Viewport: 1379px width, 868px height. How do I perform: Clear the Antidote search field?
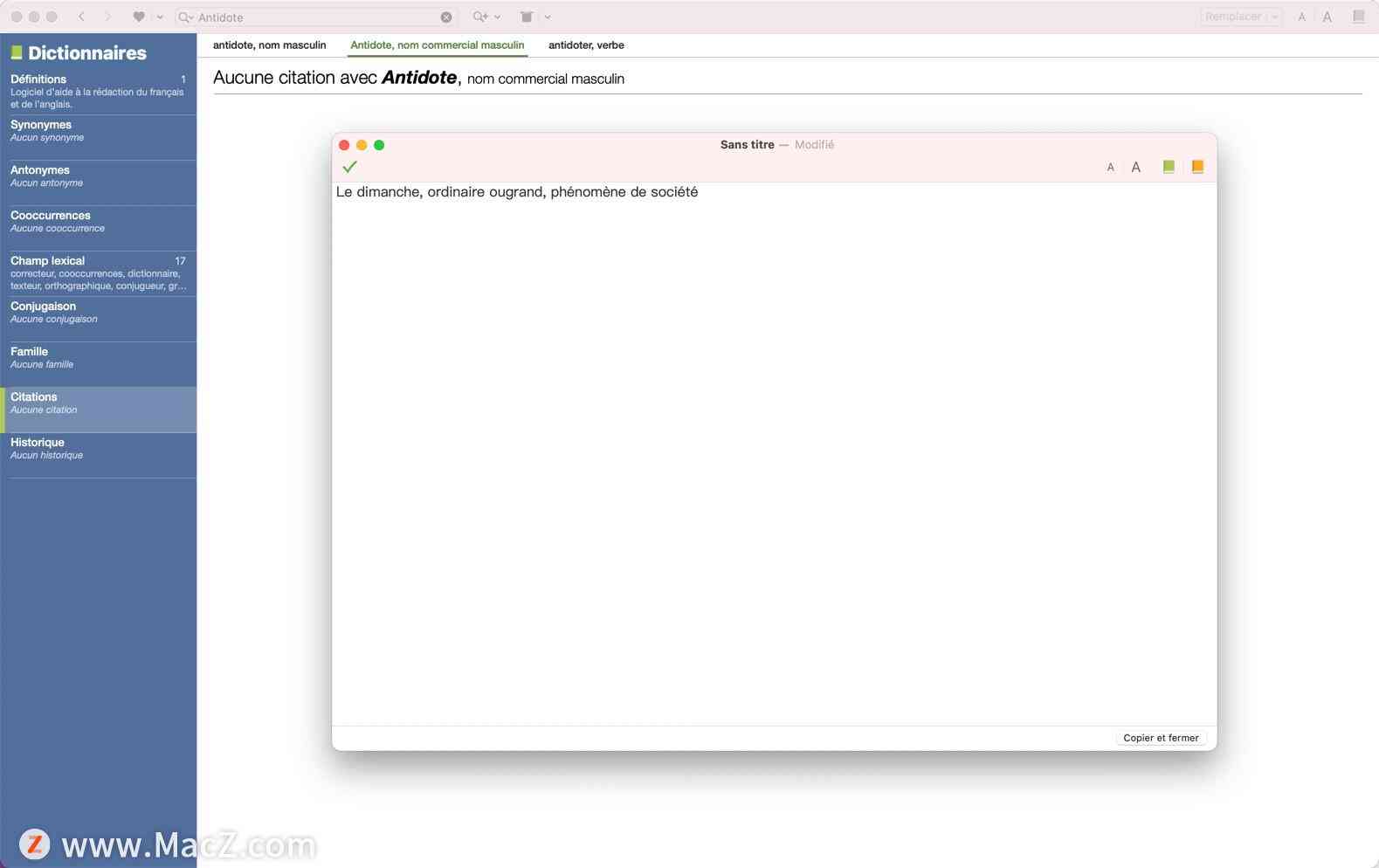click(x=446, y=17)
